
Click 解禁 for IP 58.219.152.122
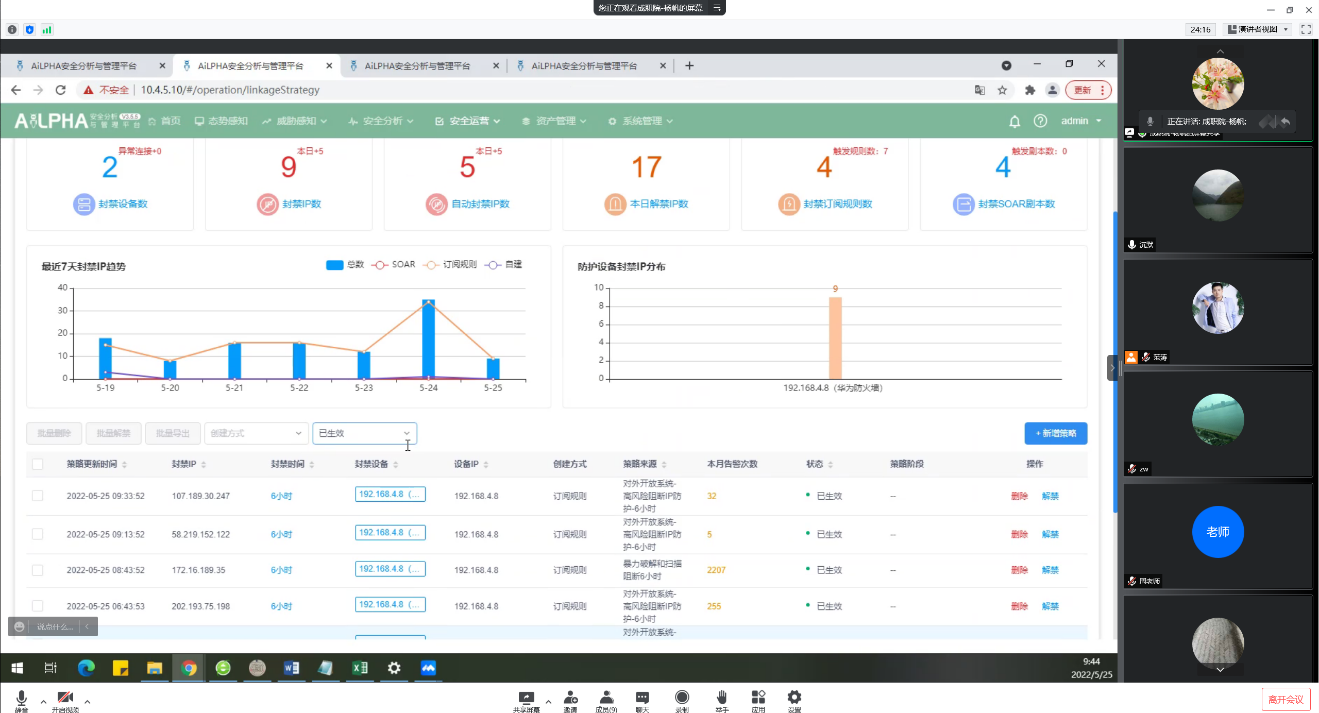coord(1050,534)
